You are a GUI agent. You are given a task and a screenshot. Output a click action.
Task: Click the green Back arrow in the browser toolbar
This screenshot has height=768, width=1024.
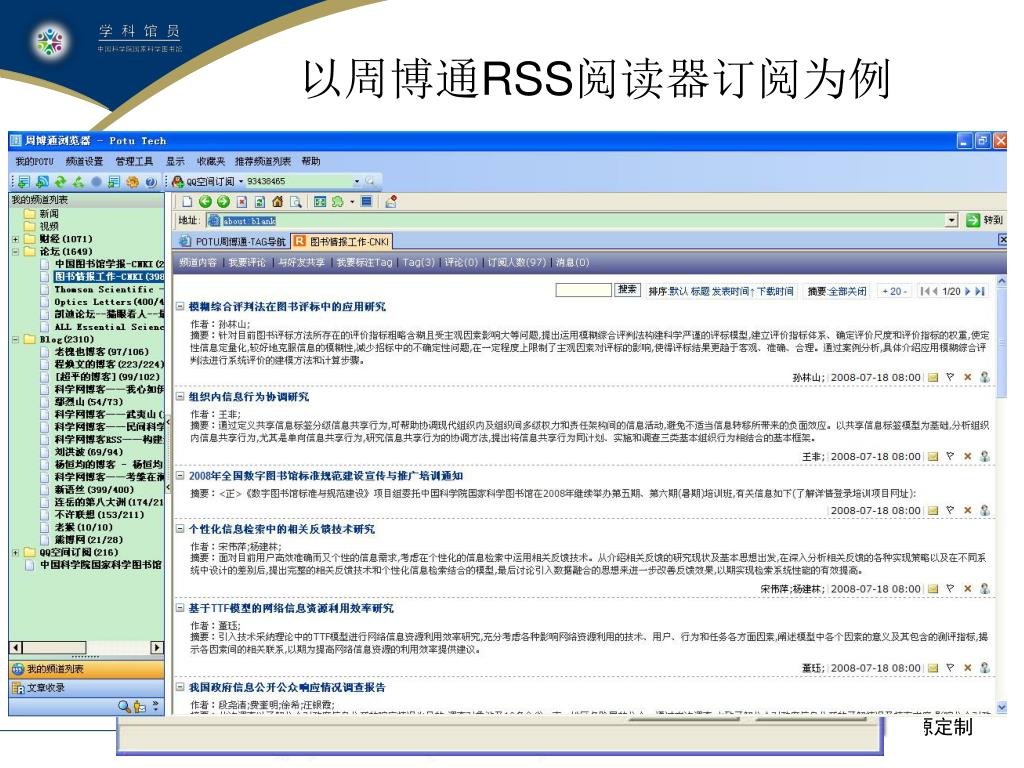204,202
